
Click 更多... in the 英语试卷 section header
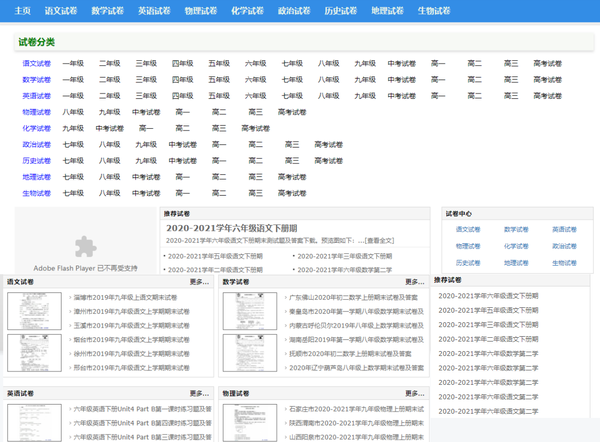point(199,393)
